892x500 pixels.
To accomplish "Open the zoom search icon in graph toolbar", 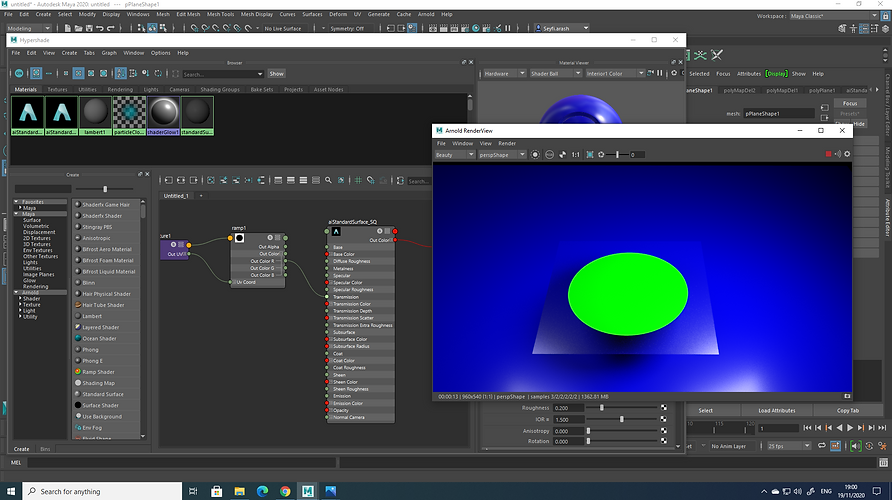I will coord(328,180).
